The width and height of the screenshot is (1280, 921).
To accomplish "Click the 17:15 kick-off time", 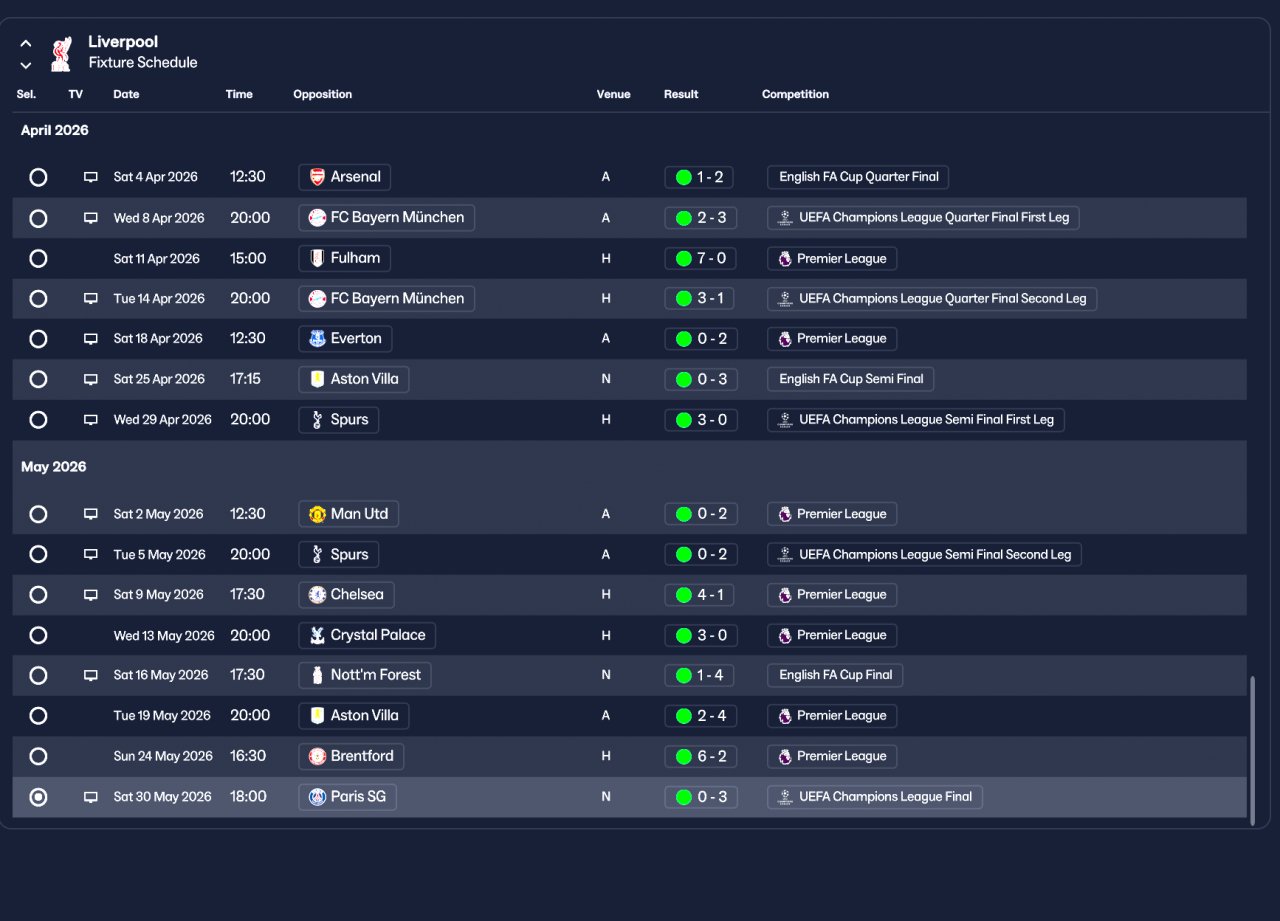I will tap(245, 379).
